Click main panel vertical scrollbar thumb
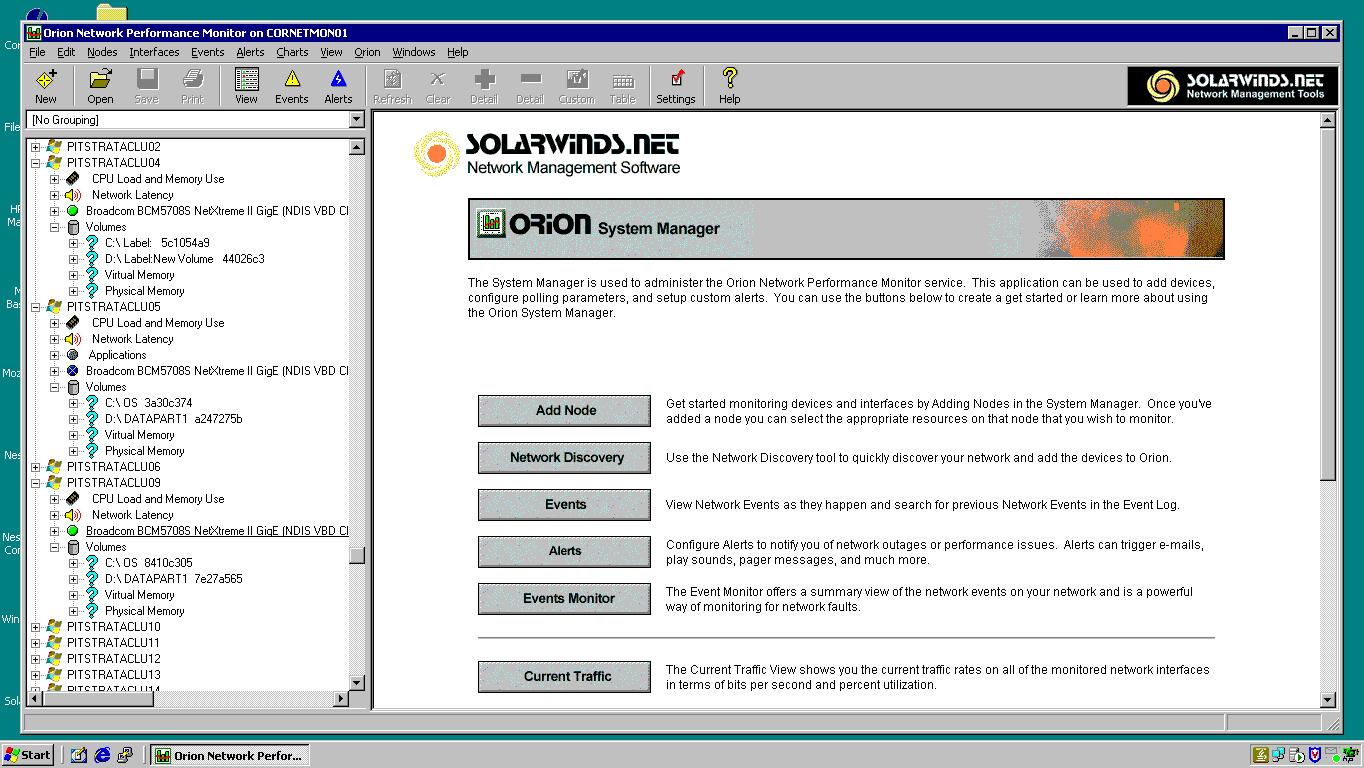 tap(1328, 304)
